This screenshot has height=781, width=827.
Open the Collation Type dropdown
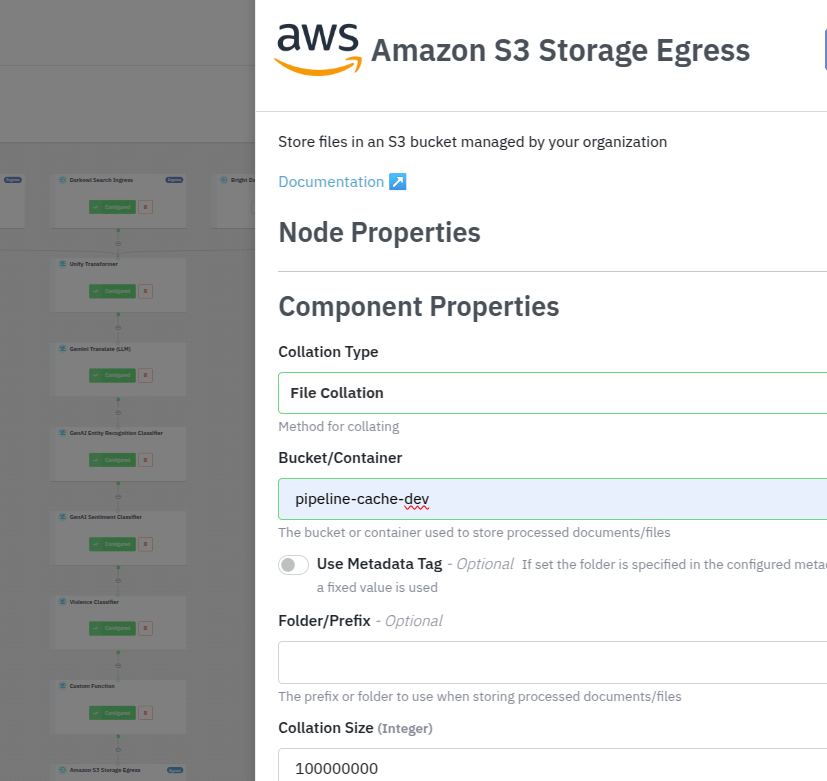pos(552,393)
